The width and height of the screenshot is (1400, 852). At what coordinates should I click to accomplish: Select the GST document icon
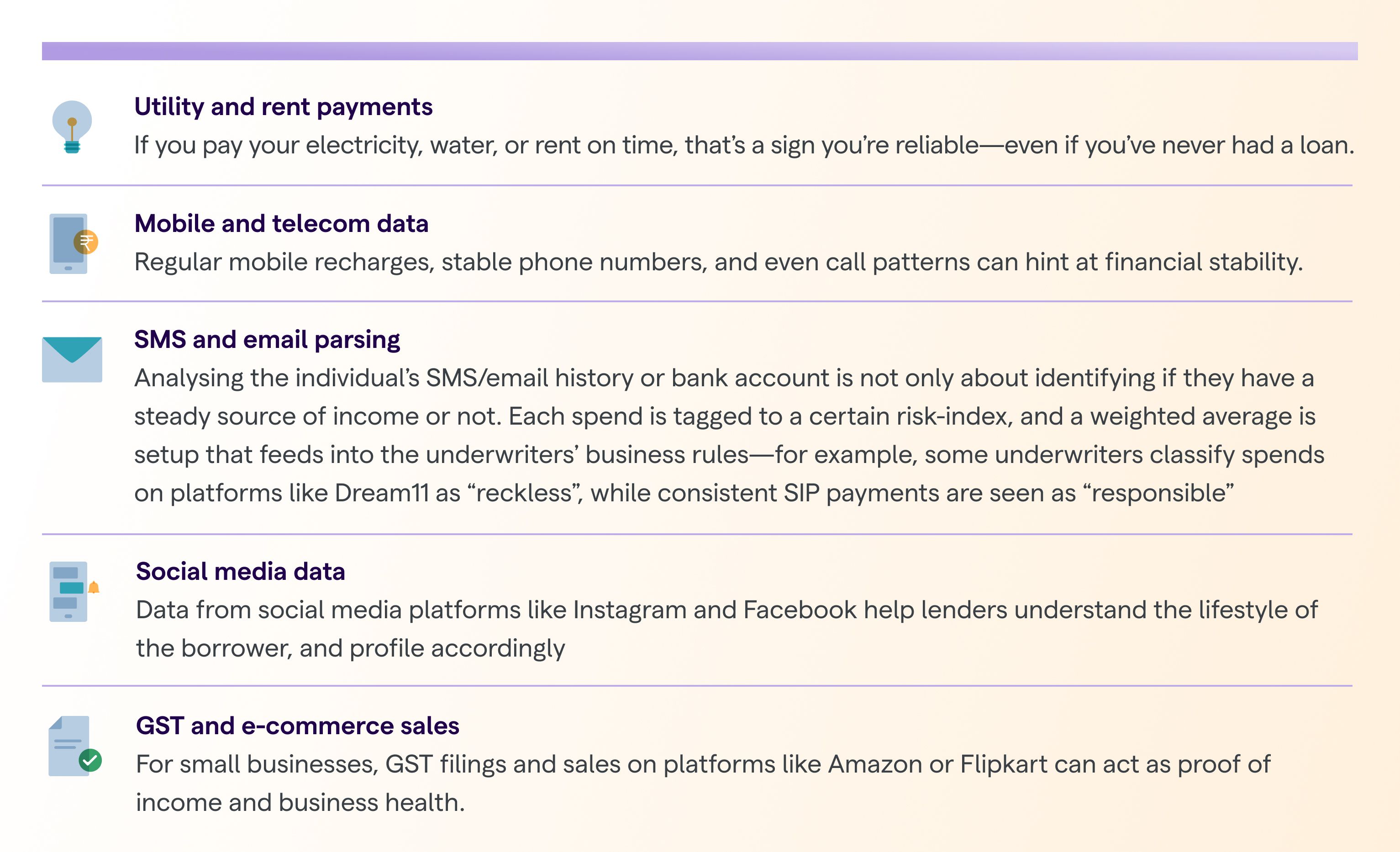pyautogui.click(x=69, y=746)
